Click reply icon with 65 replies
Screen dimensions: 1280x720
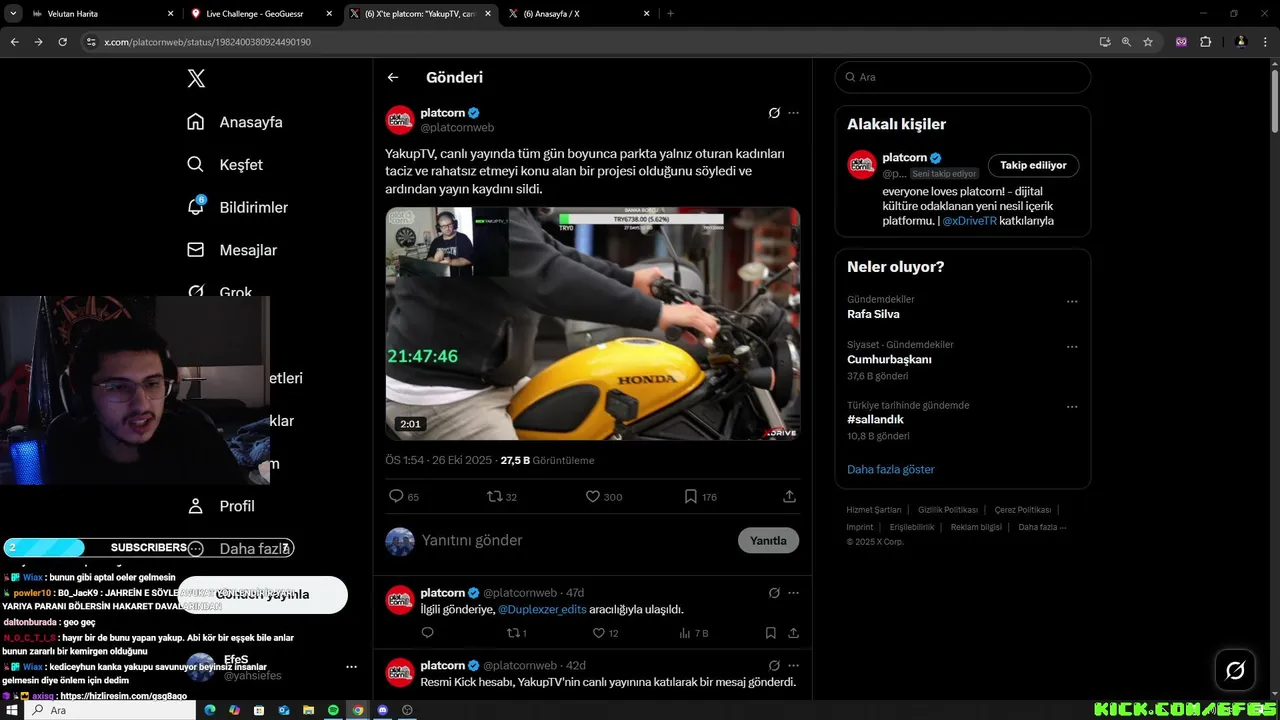(396, 496)
